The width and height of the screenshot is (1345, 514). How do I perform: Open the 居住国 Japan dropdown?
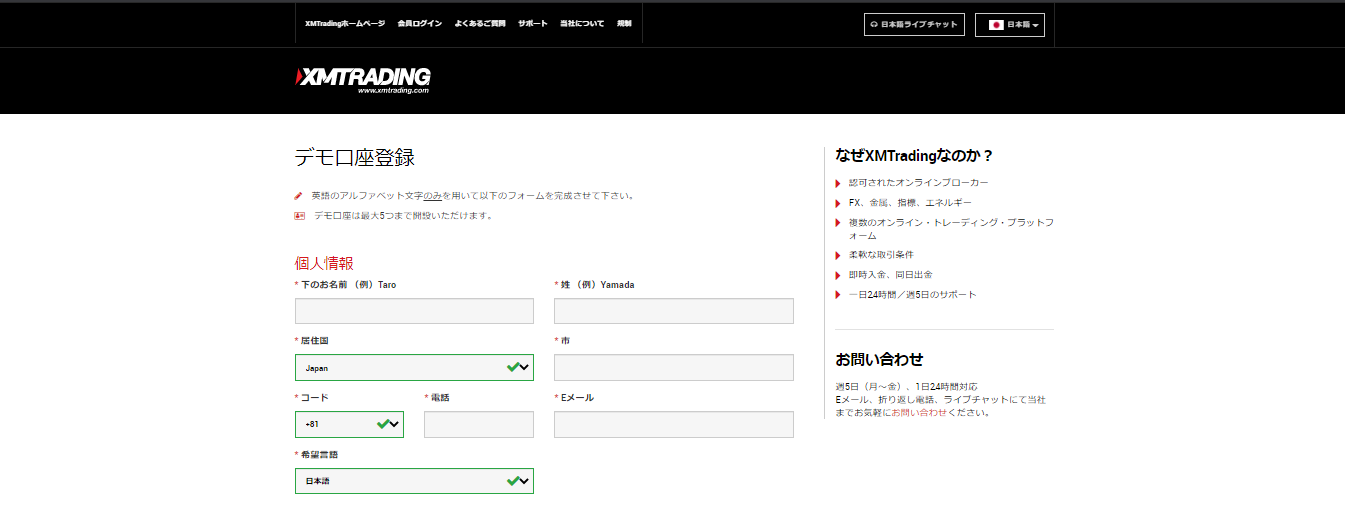[x=414, y=367]
